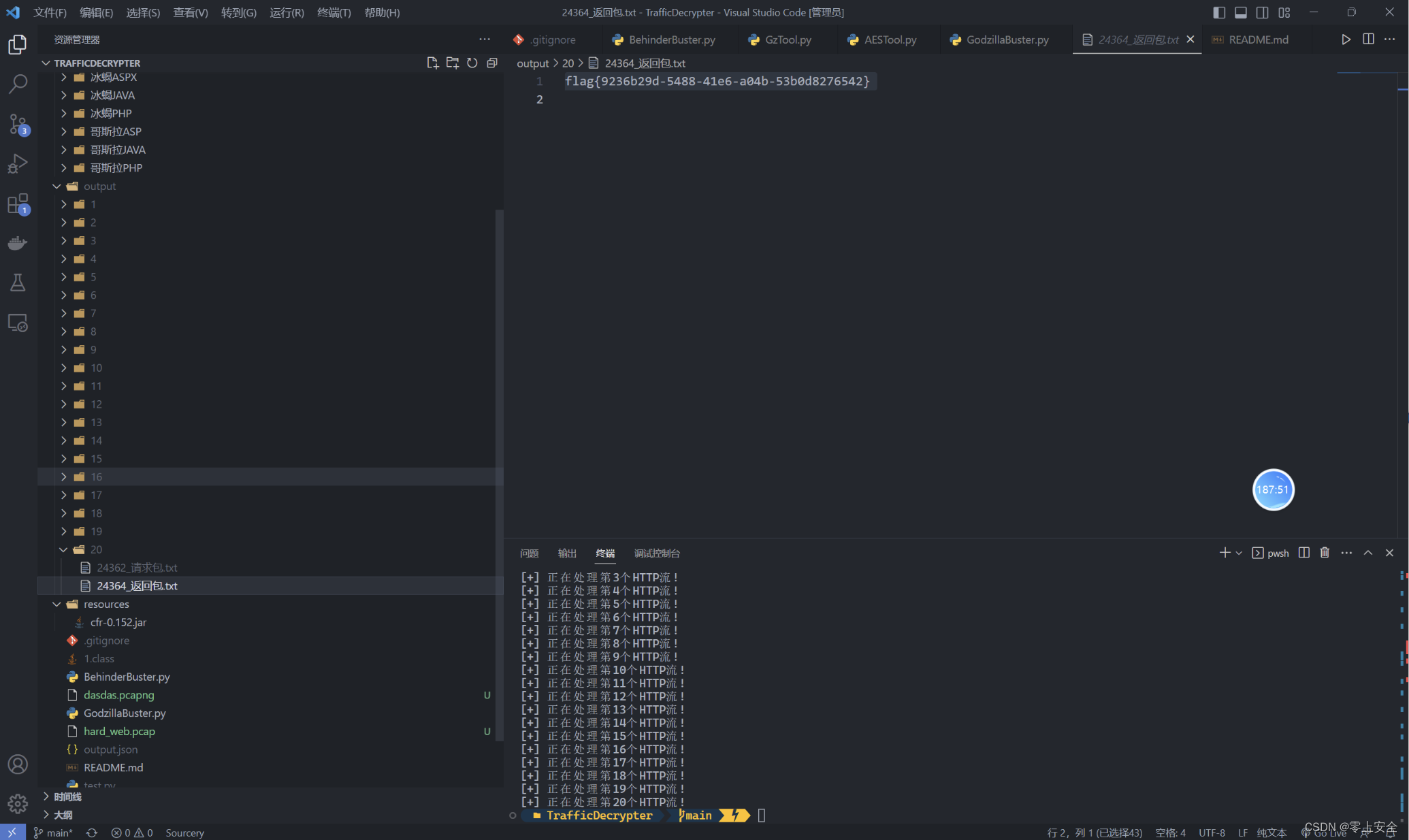This screenshot has width=1409, height=840.
Task: Open the Run and Debug view
Action: 18,163
